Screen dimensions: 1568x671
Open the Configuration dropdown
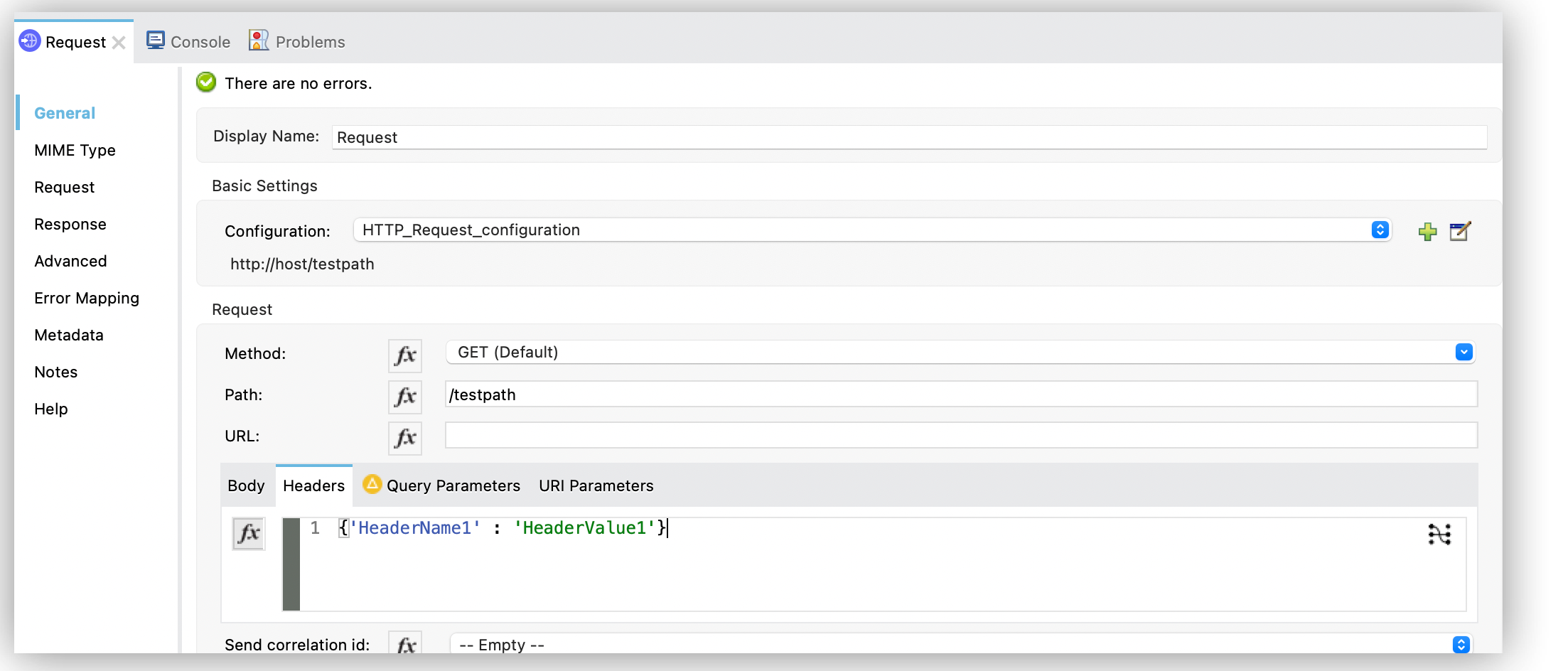pyautogui.click(x=872, y=230)
